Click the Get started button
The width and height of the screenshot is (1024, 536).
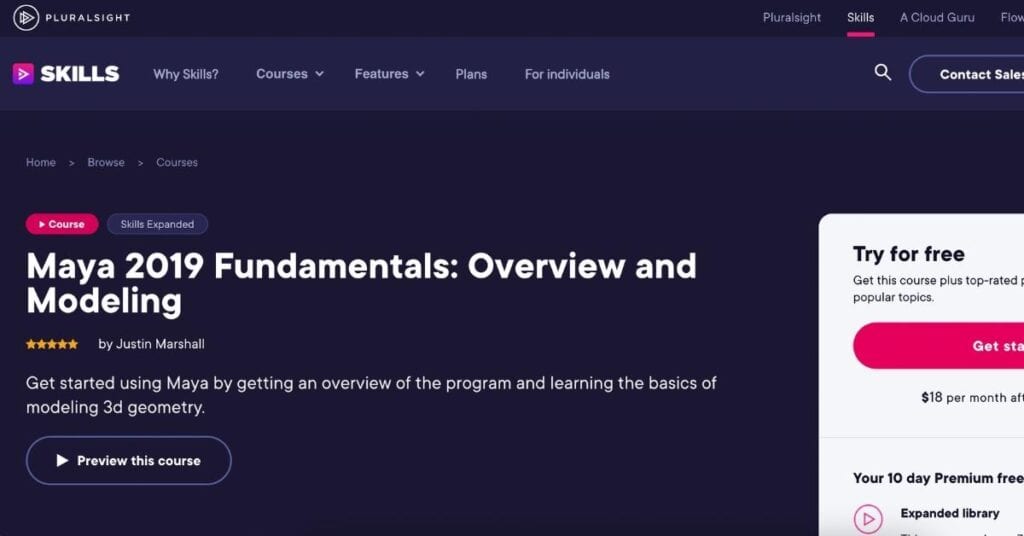coord(939,345)
